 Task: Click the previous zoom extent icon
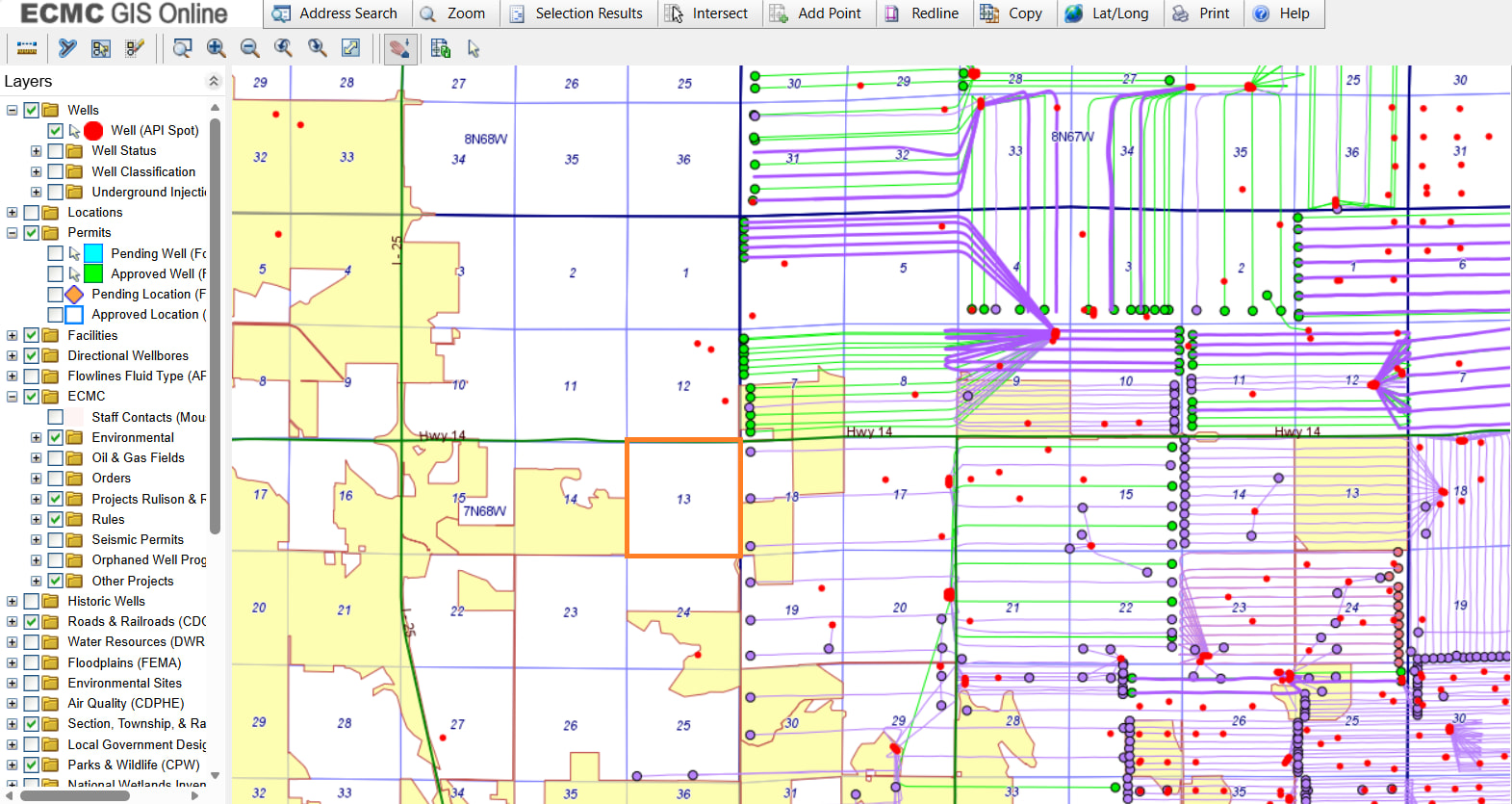coord(283,48)
